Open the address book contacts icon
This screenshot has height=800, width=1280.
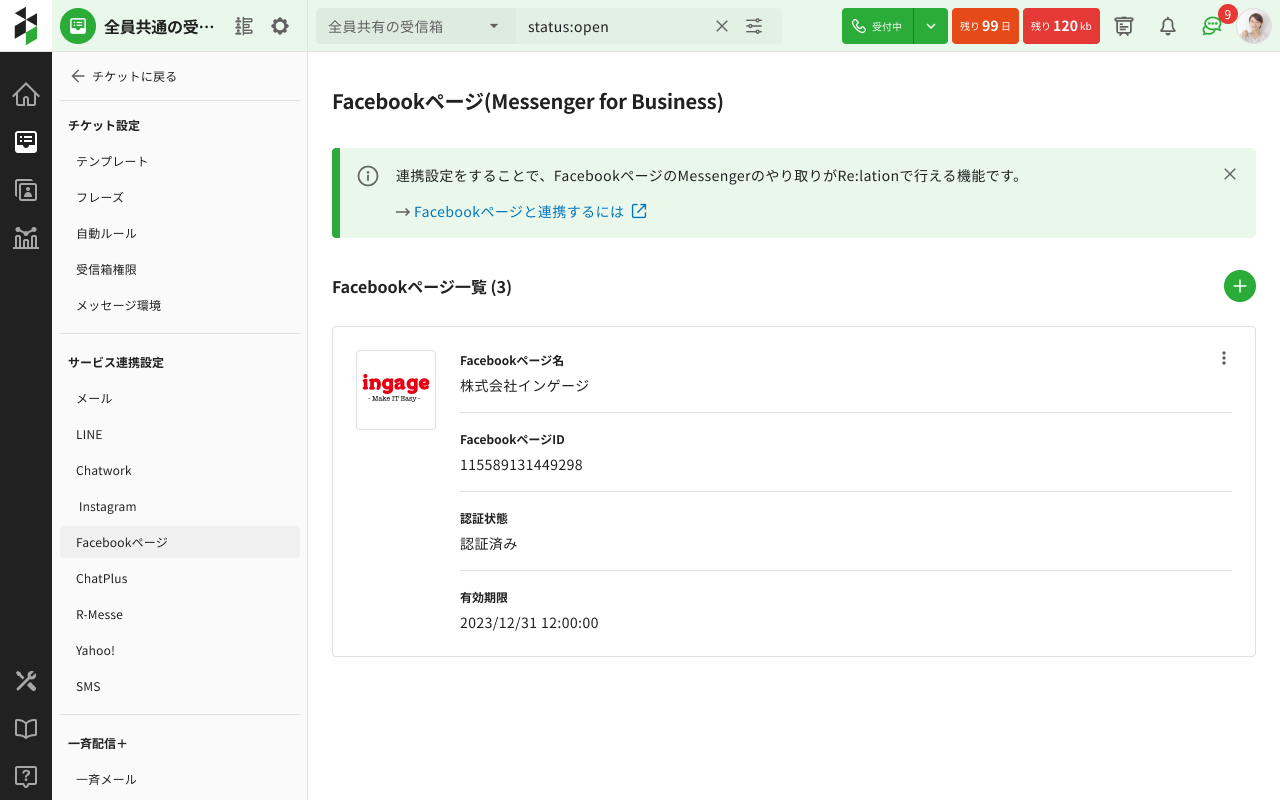coord(26,190)
